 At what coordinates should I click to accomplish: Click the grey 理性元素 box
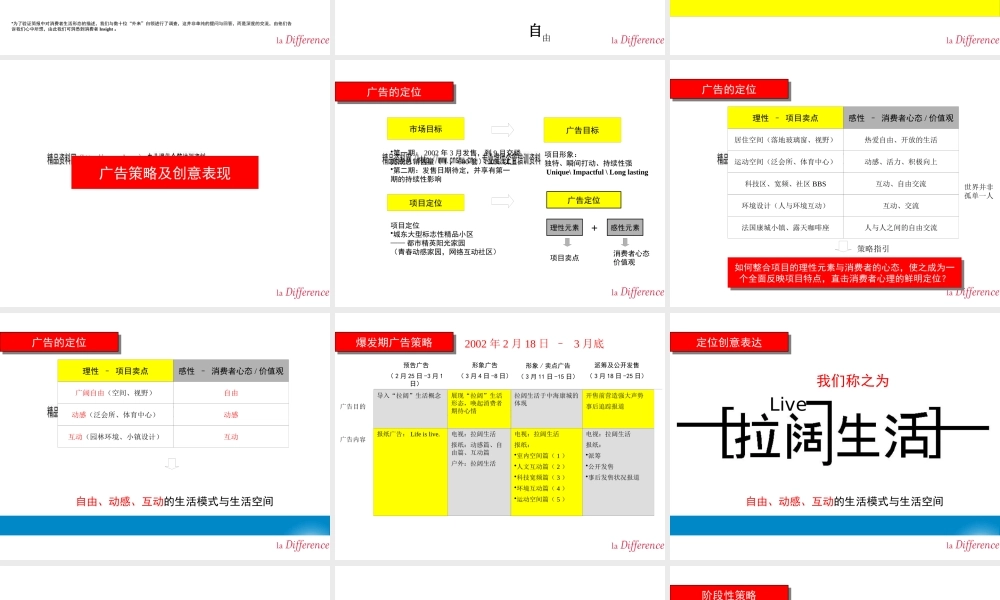564,228
